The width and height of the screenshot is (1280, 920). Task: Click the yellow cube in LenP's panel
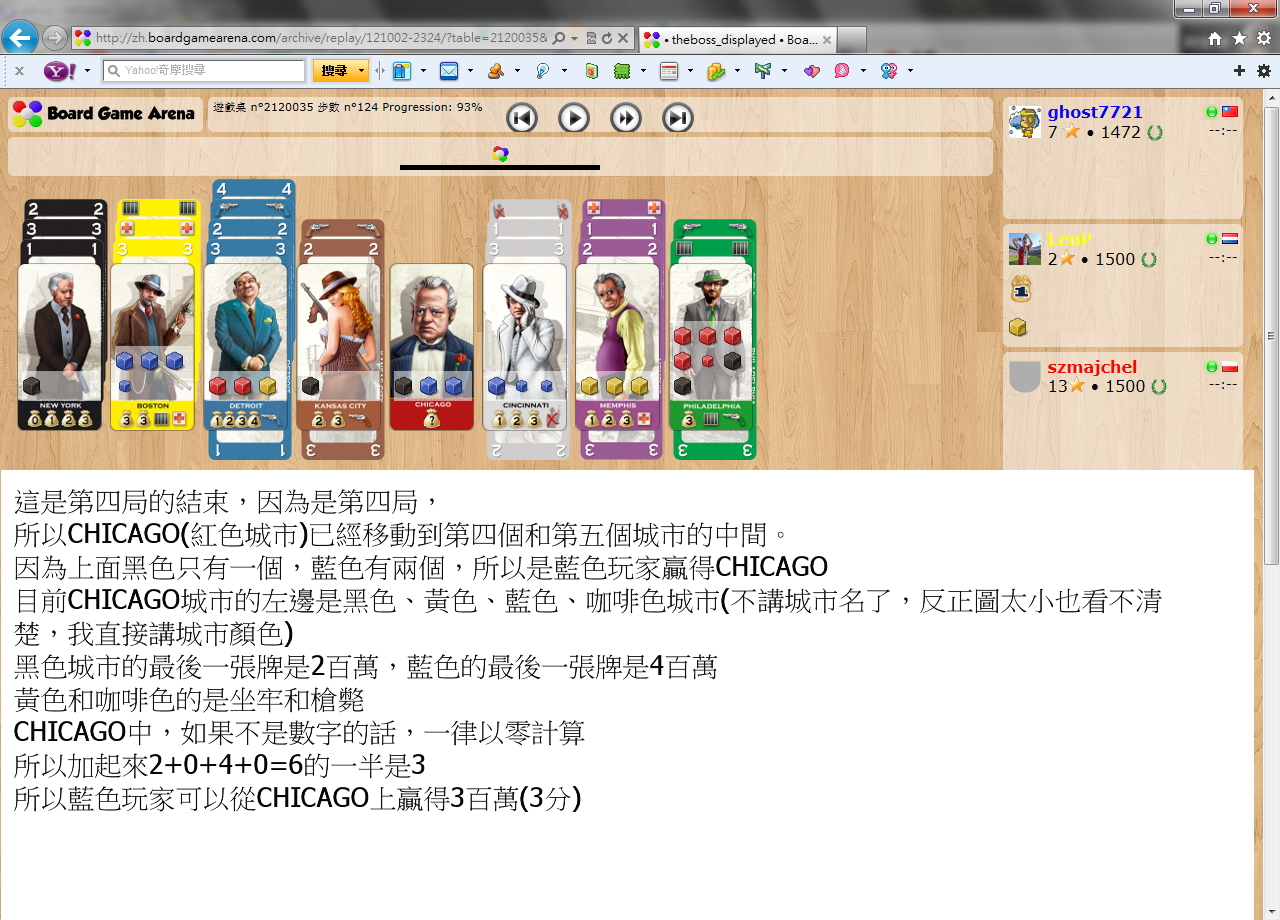[1018, 327]
